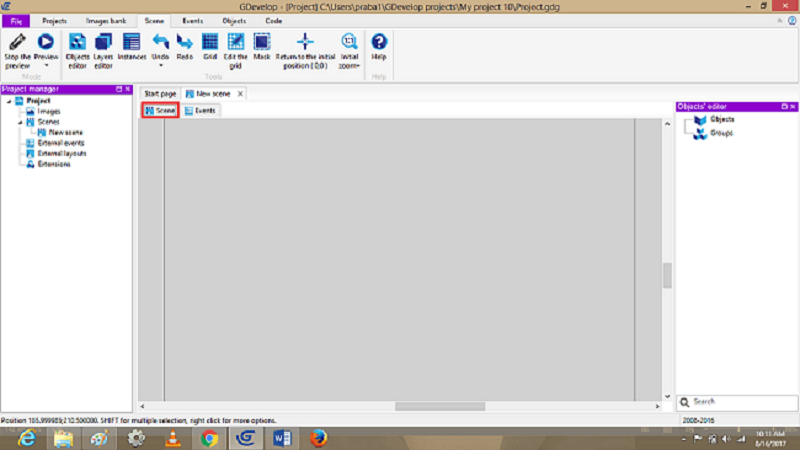The image size is (800, 450).
Task: Select External layouts in project tree
Action: point(62,154)
